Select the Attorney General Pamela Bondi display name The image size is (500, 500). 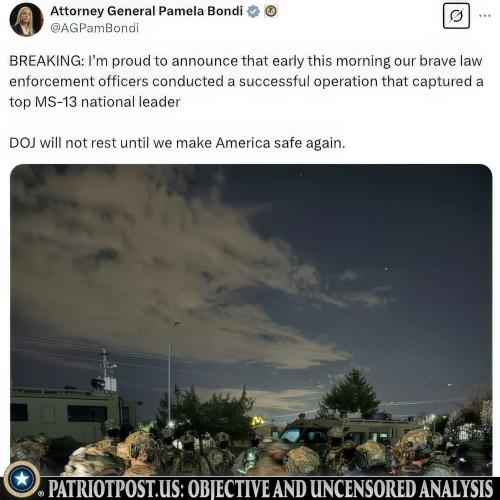[146, 11]
